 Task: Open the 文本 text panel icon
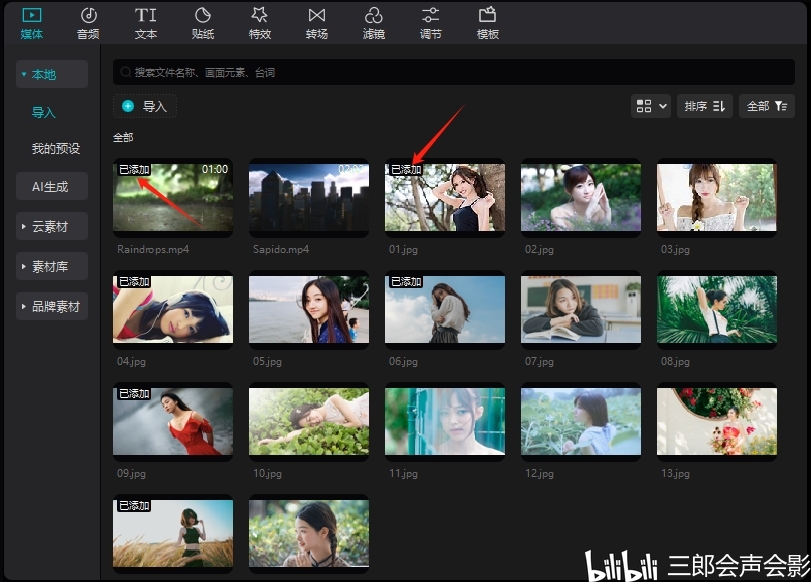(x=146, y=23)
